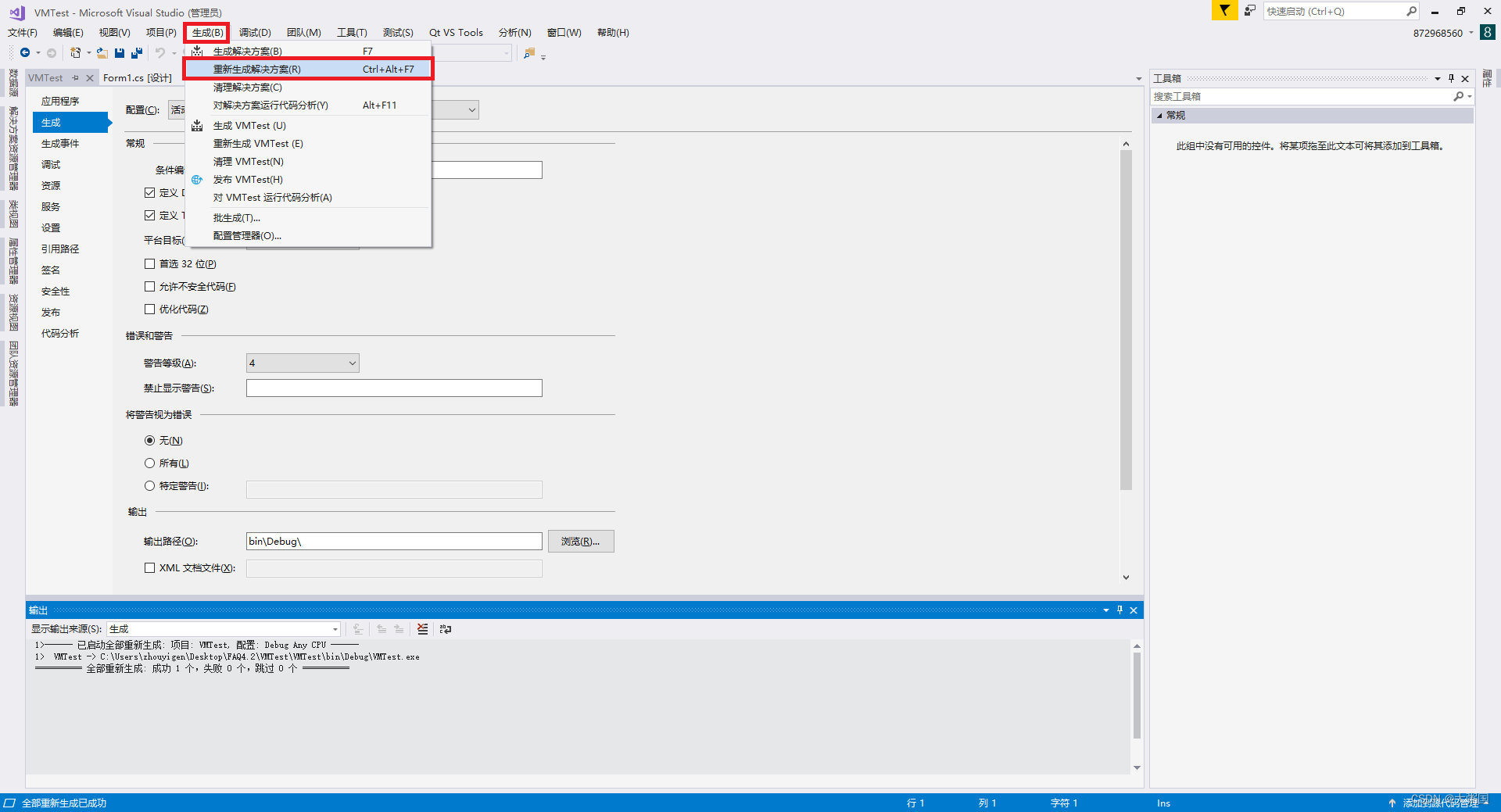Select the 特定警告 radio button
This screenshot has width=1501, height=812.
tap(149, 486)
